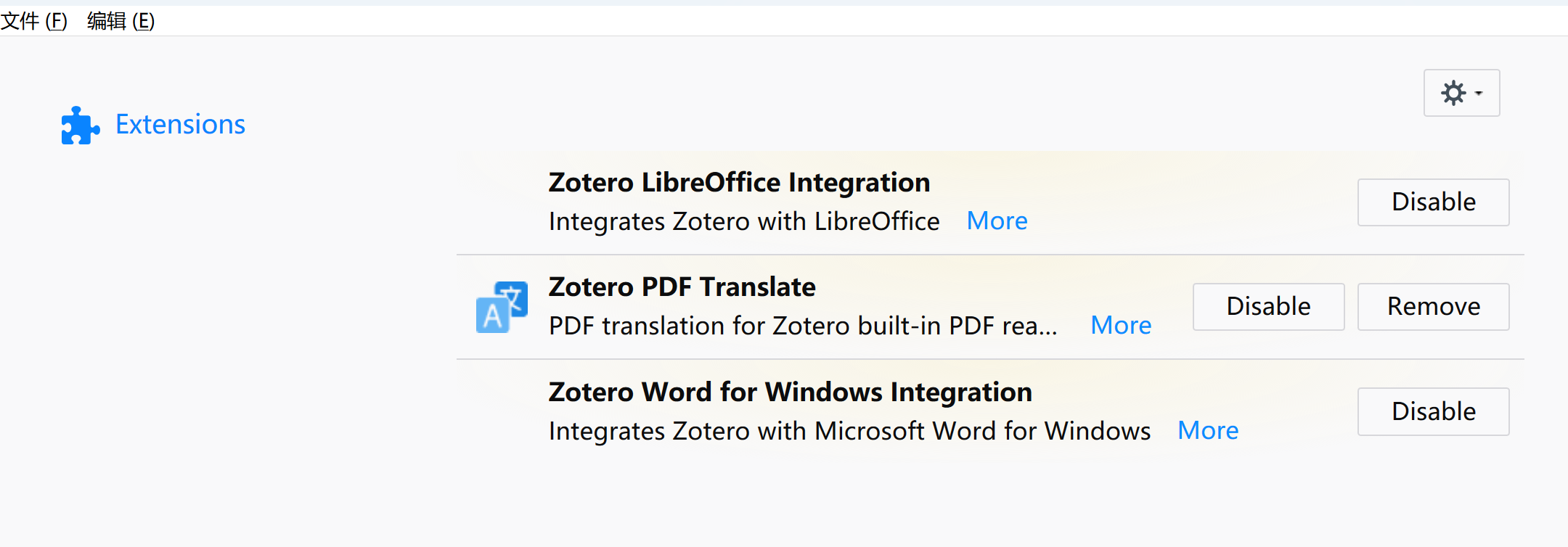Disable the Zotero PDF Translate extension
The width and height of the screenshot is (1568, 547).
[1268, 306]
